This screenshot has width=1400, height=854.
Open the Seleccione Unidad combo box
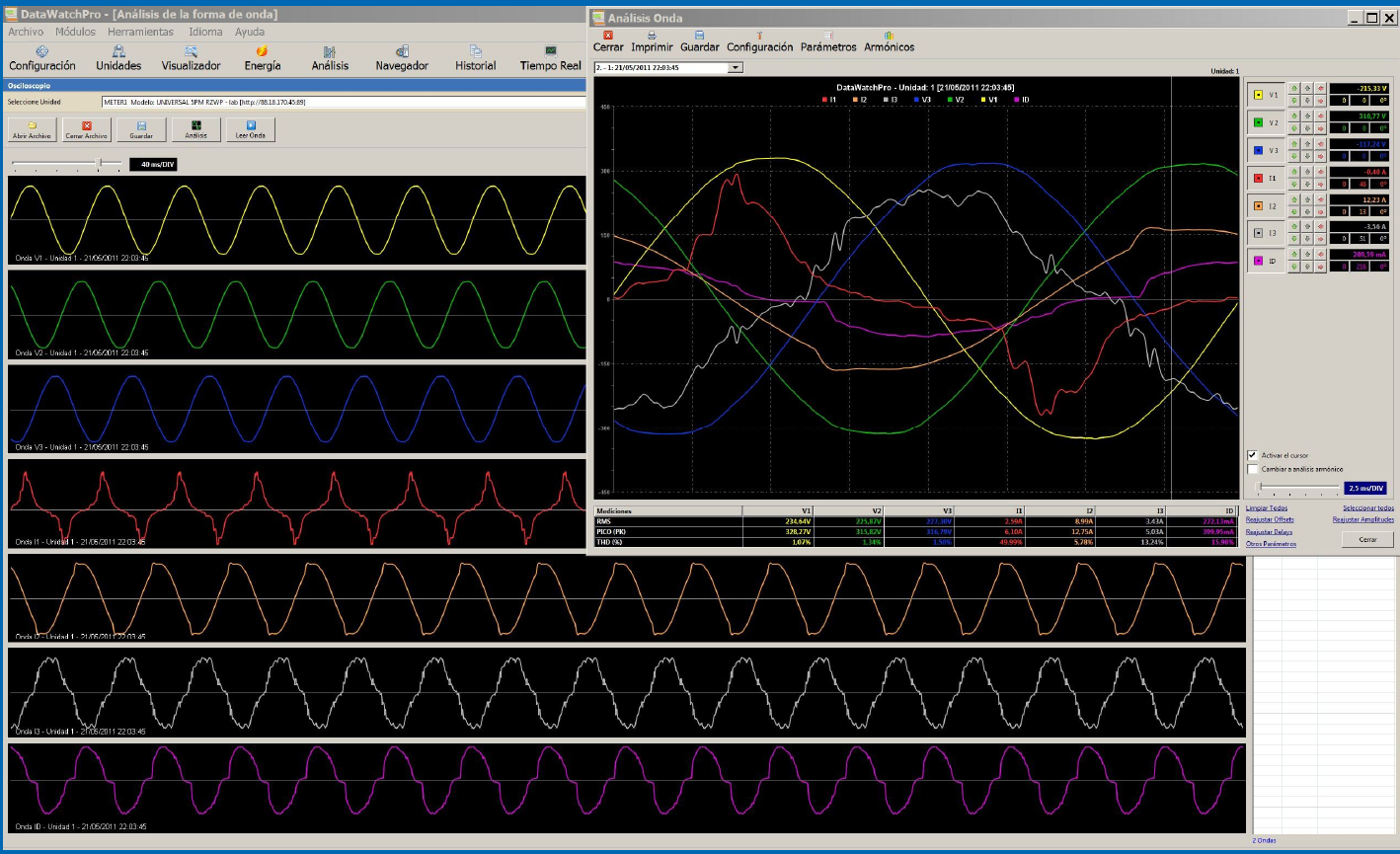click(x=344, y=102)
